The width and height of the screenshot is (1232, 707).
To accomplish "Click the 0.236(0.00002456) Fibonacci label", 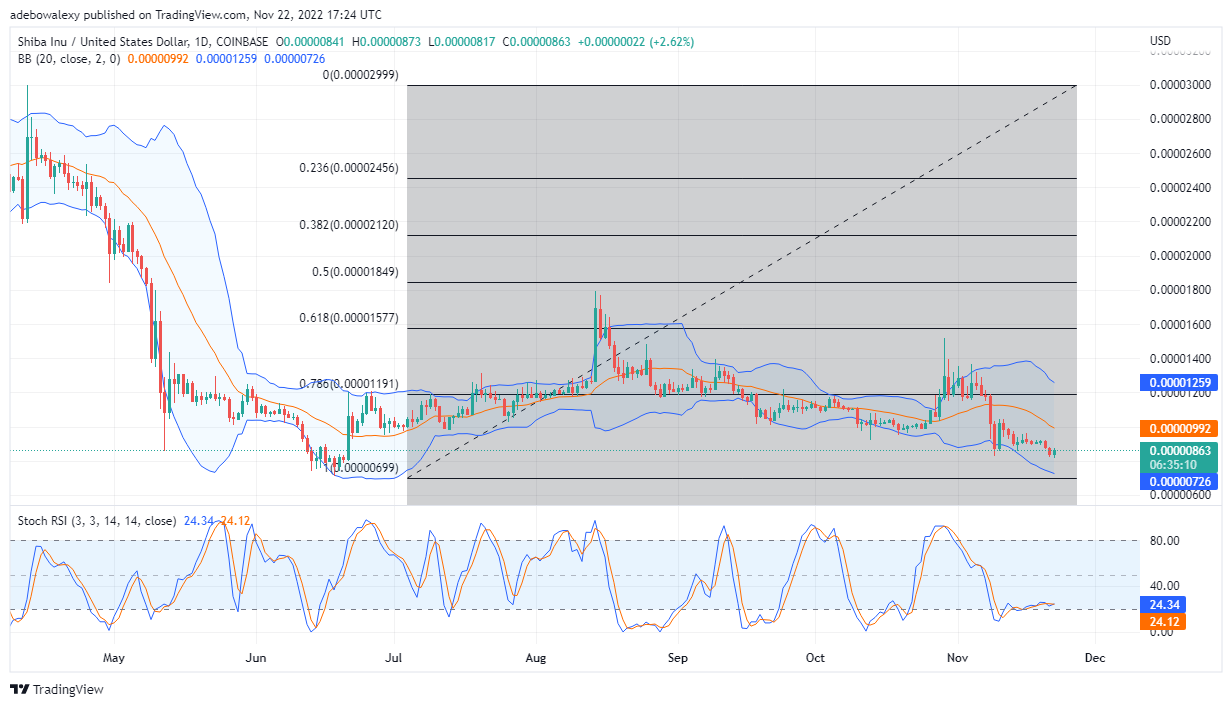I will (349, 168).
